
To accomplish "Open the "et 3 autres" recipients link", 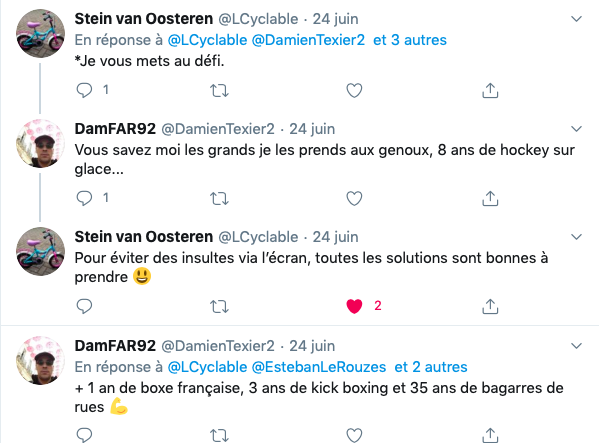I will click(x=410, y=40).
